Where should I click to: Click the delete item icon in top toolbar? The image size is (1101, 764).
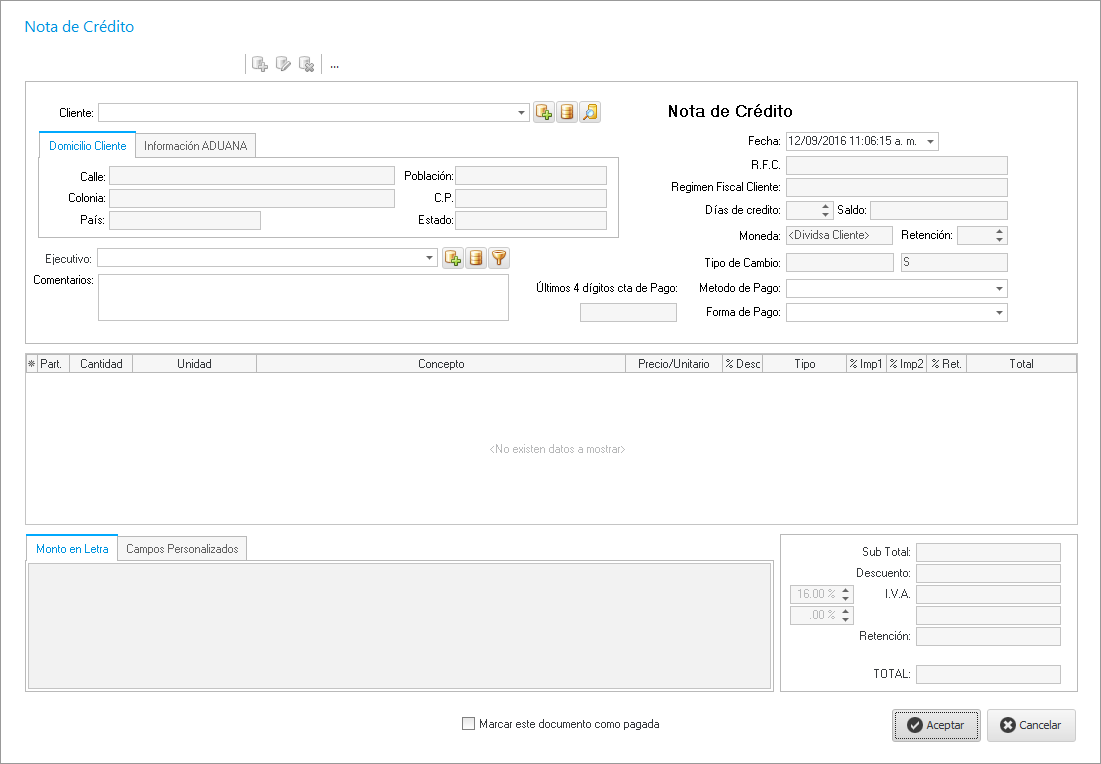[307, 65]
